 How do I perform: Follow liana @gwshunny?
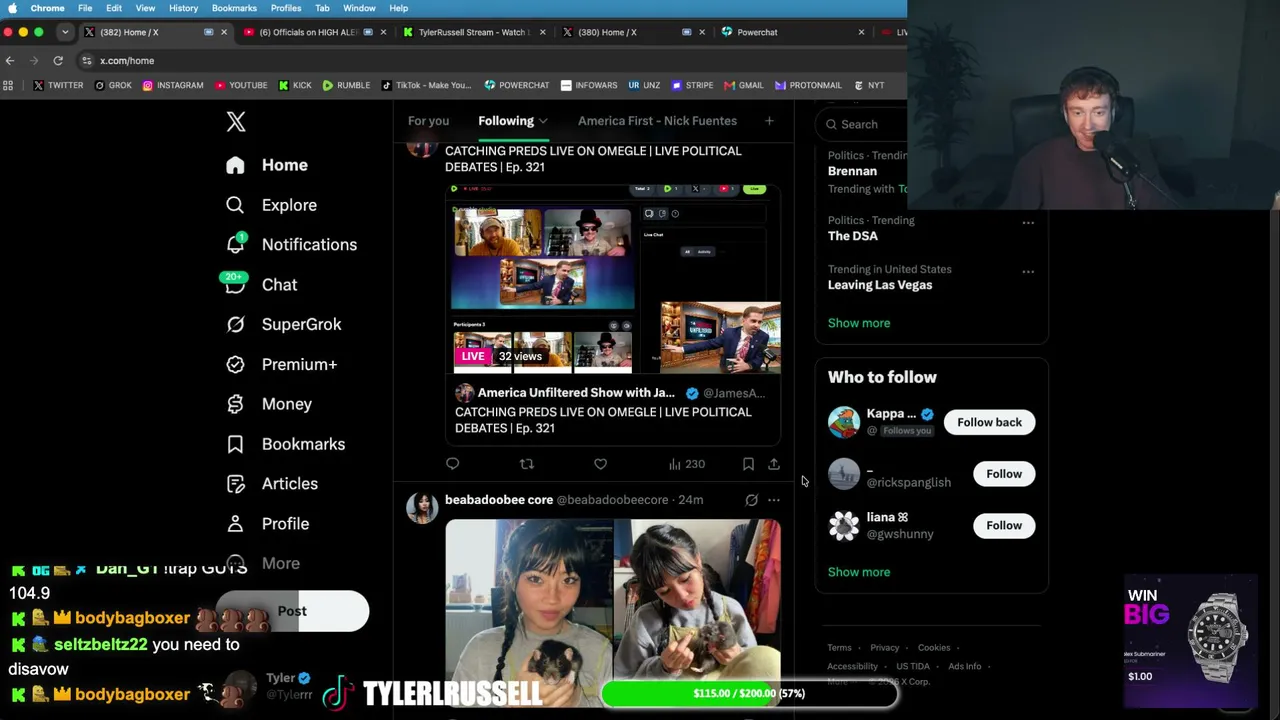[x=1004, y=526]
